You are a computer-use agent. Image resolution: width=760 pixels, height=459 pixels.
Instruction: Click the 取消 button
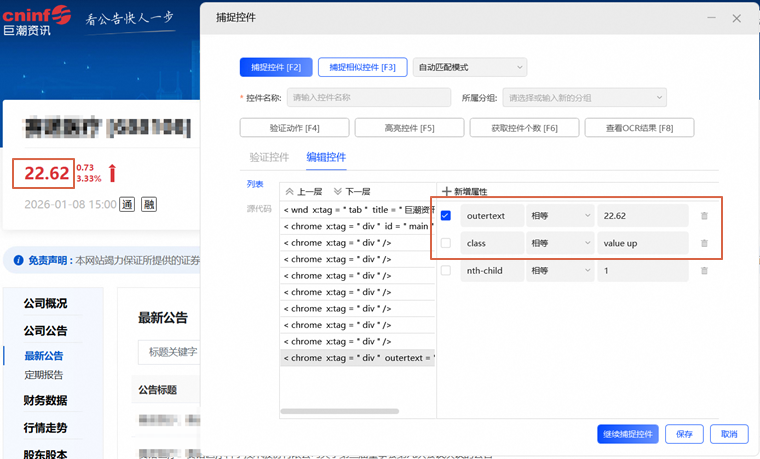click(x=729, y=434)
